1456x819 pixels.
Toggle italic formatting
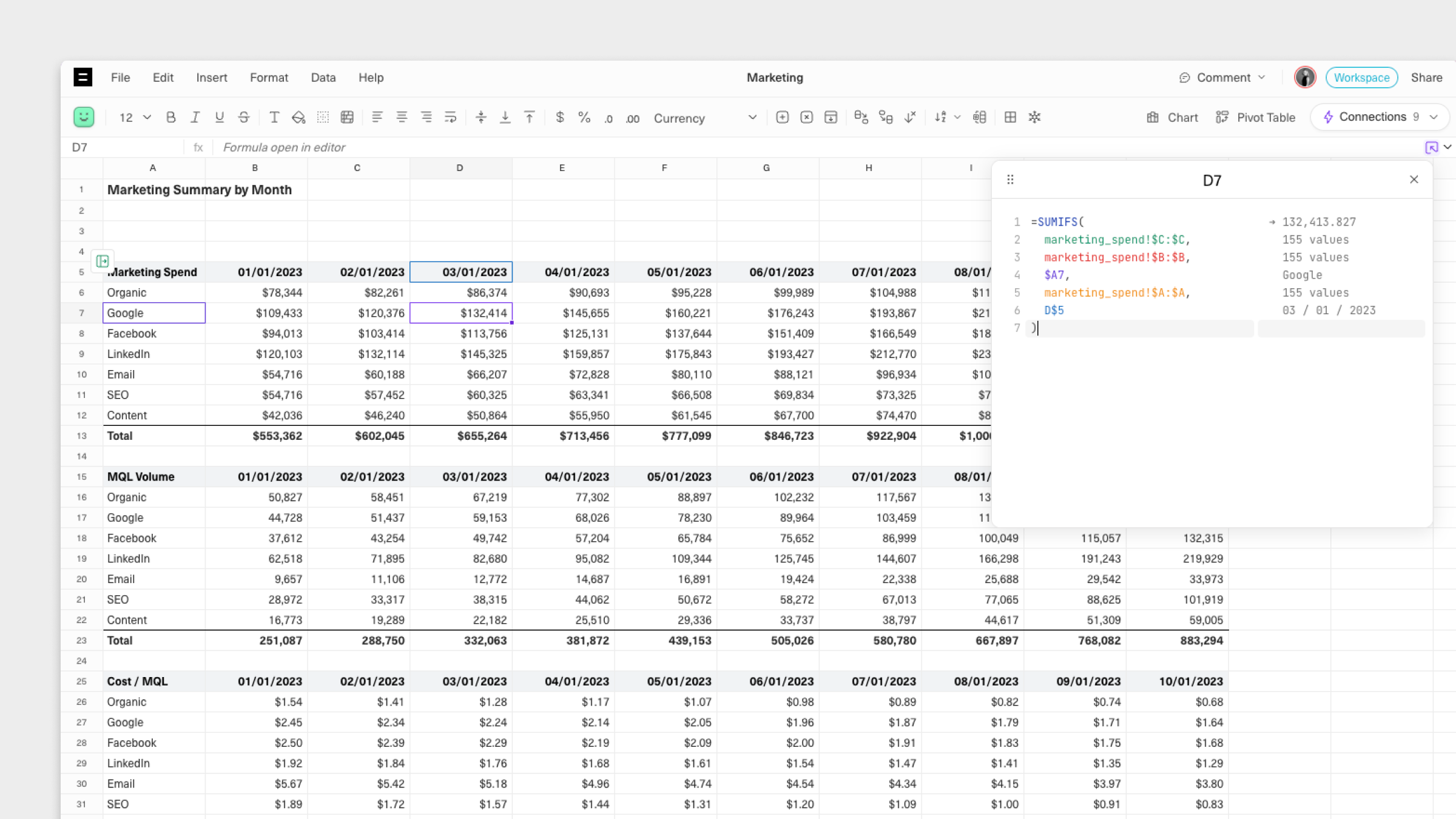pos(195,117)
